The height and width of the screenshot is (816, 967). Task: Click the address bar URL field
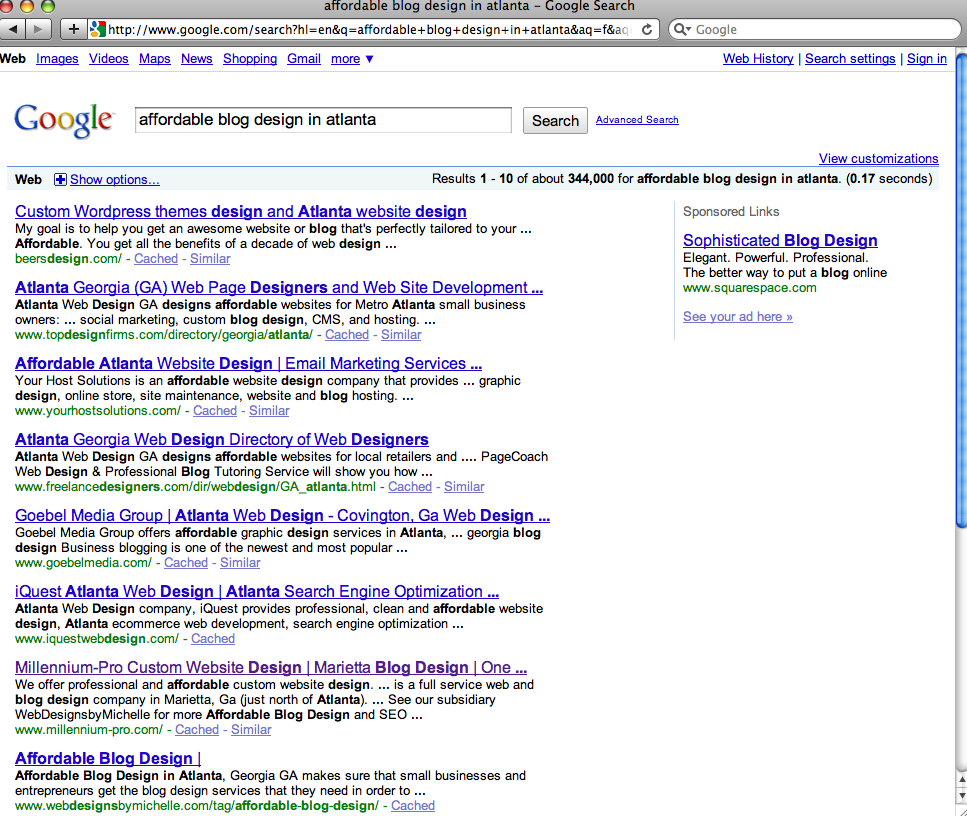[x=368, y=29]
